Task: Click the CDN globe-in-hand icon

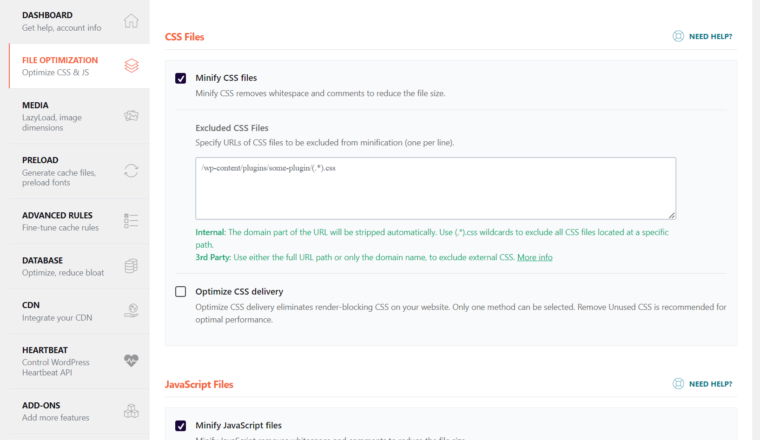Action: (131, 311)
